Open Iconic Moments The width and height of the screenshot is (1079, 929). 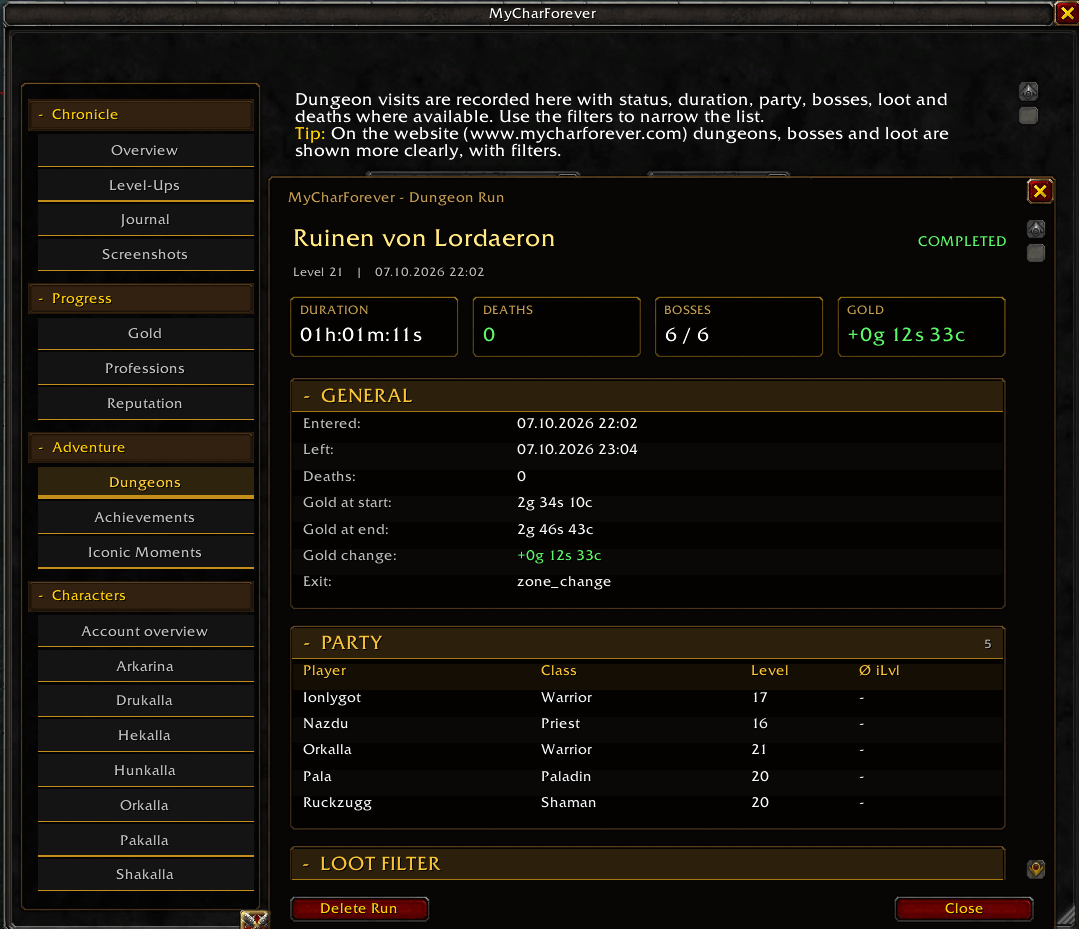pos(145,553)
